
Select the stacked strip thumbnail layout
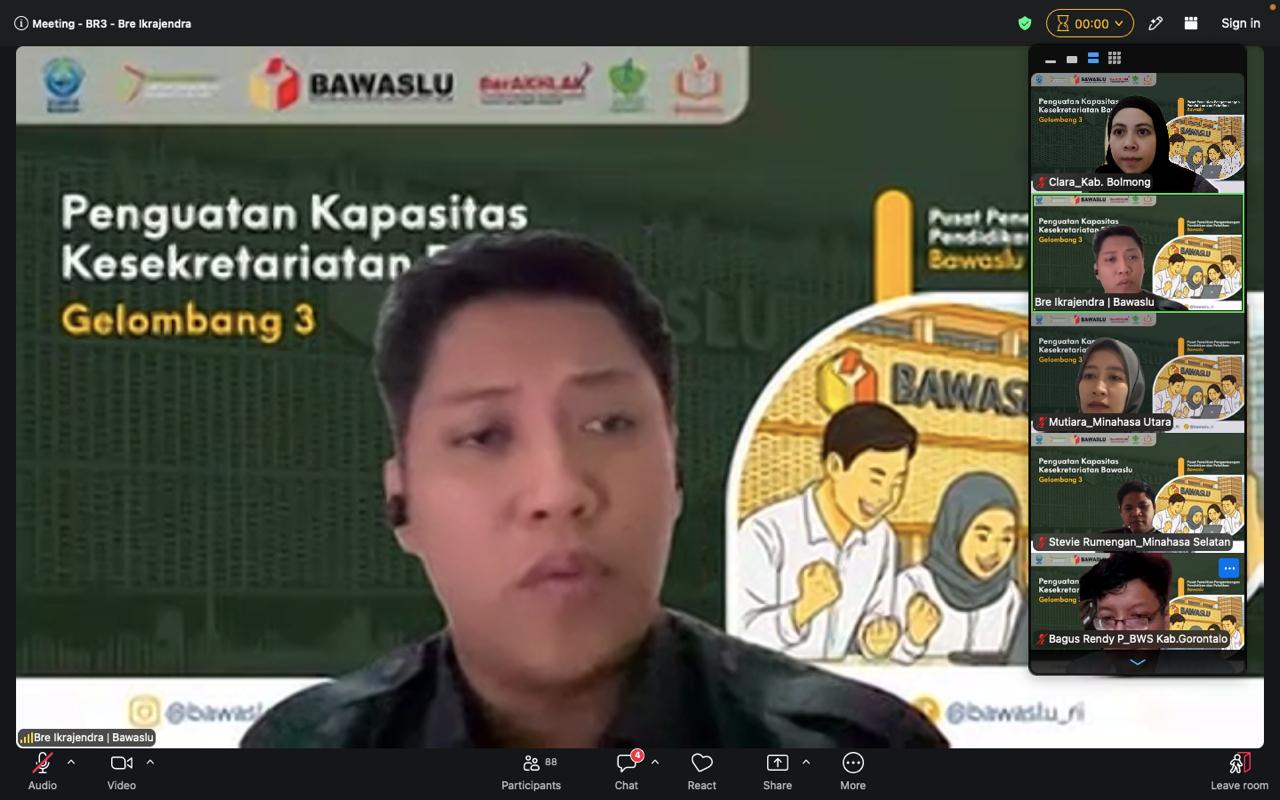tap(1093, 59)
